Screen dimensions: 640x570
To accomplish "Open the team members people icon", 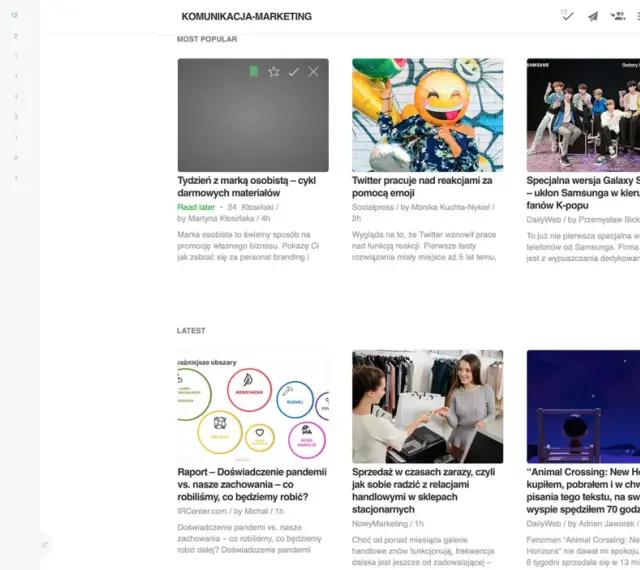I will pyautogui.click(x=618, y=16).
